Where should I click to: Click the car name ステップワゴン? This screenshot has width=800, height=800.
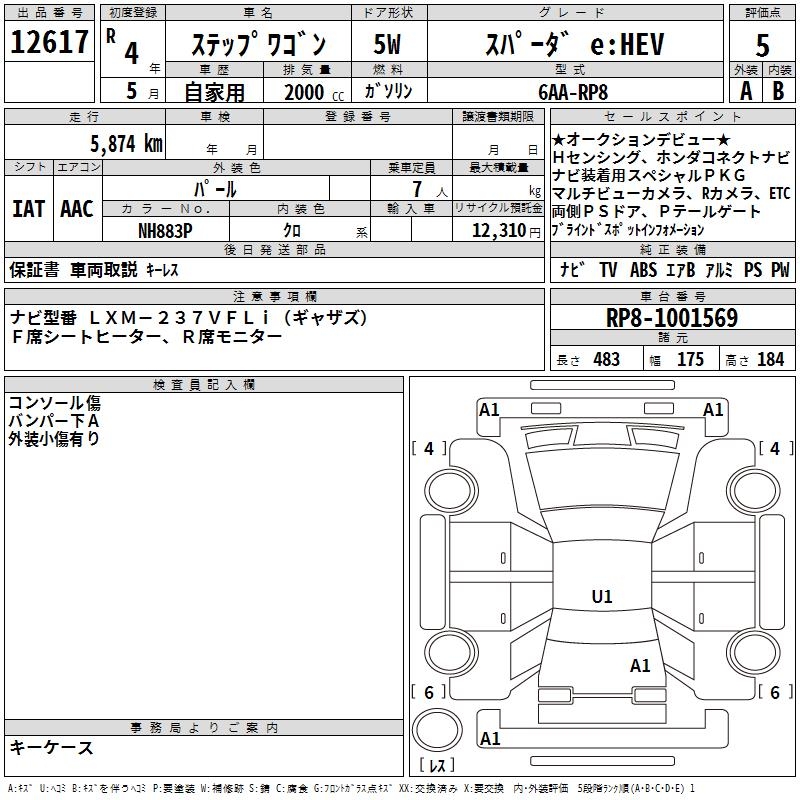pos(259,44)
